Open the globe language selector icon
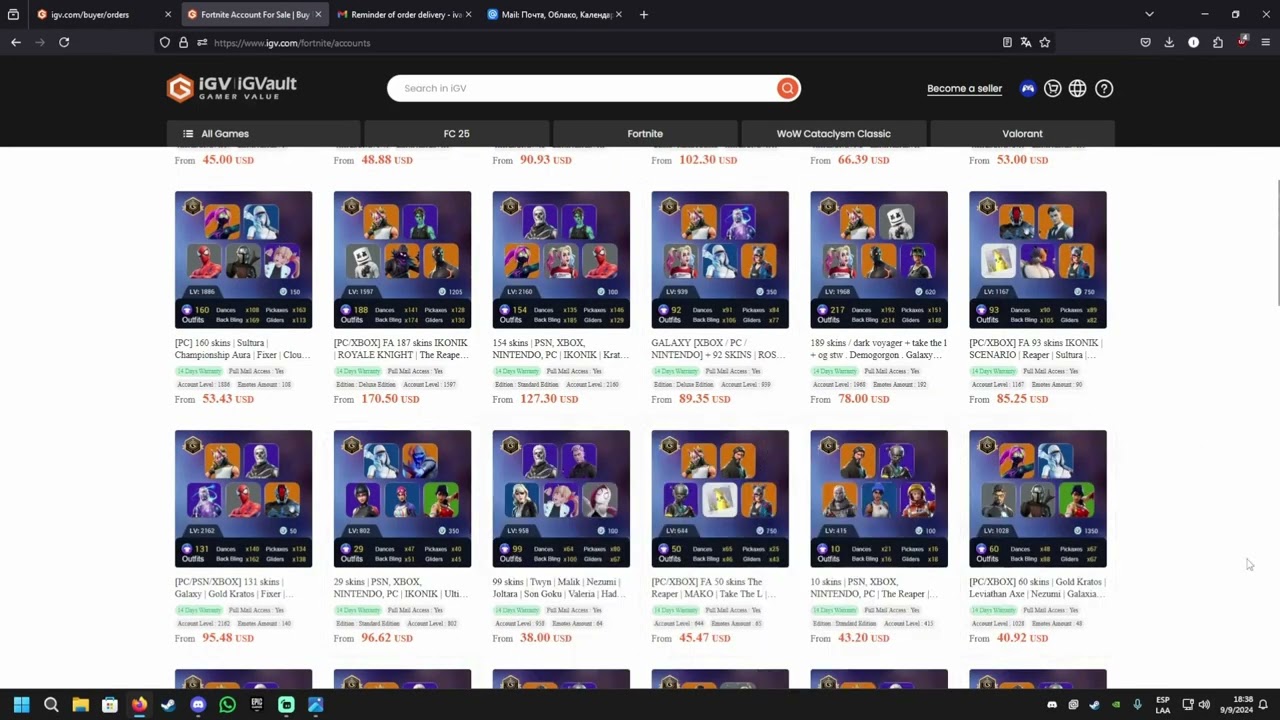1280x720 pixels. (1077, 88)
